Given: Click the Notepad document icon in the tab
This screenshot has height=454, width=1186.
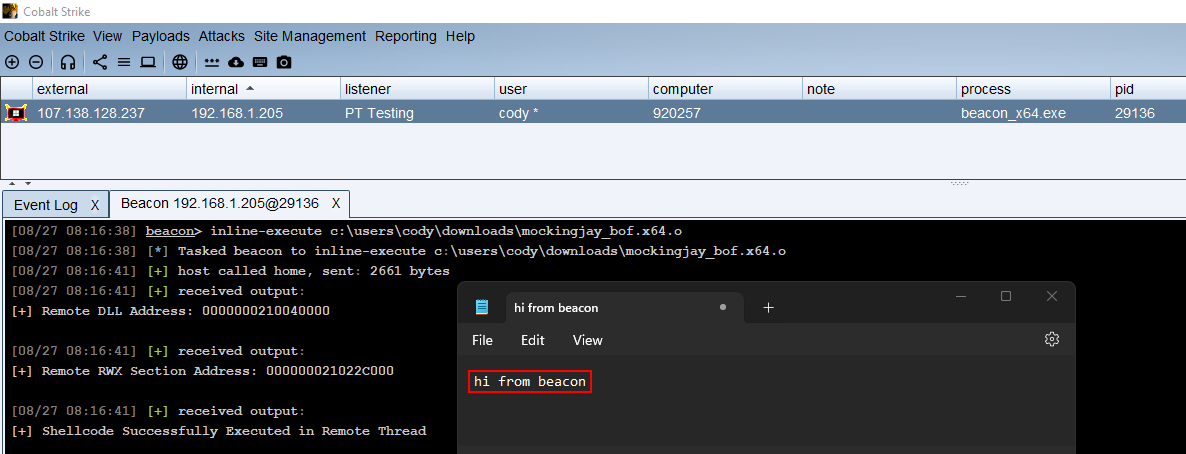Looking at the screenshot, I should click(482, 307).
